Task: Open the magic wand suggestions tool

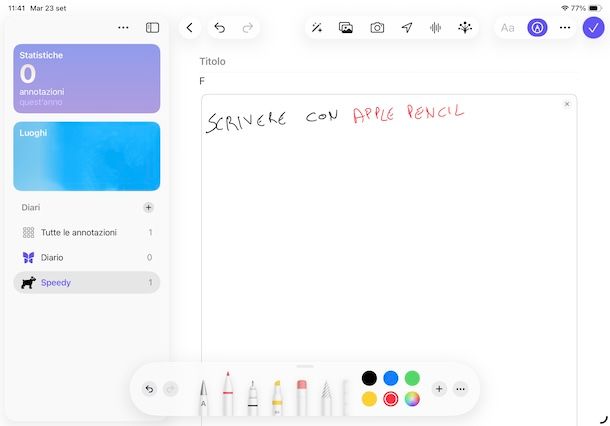Action: point(317,28)
